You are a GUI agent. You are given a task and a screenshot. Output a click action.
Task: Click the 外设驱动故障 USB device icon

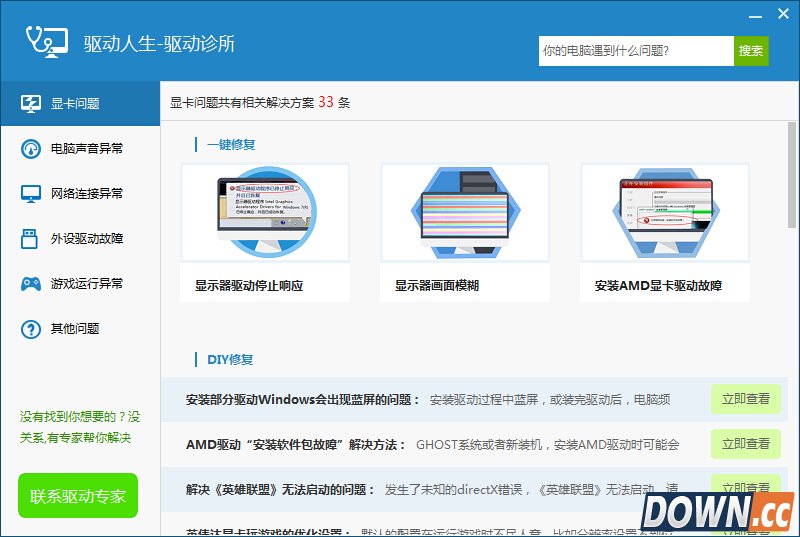pyautogui.click(x=31, y=239)
